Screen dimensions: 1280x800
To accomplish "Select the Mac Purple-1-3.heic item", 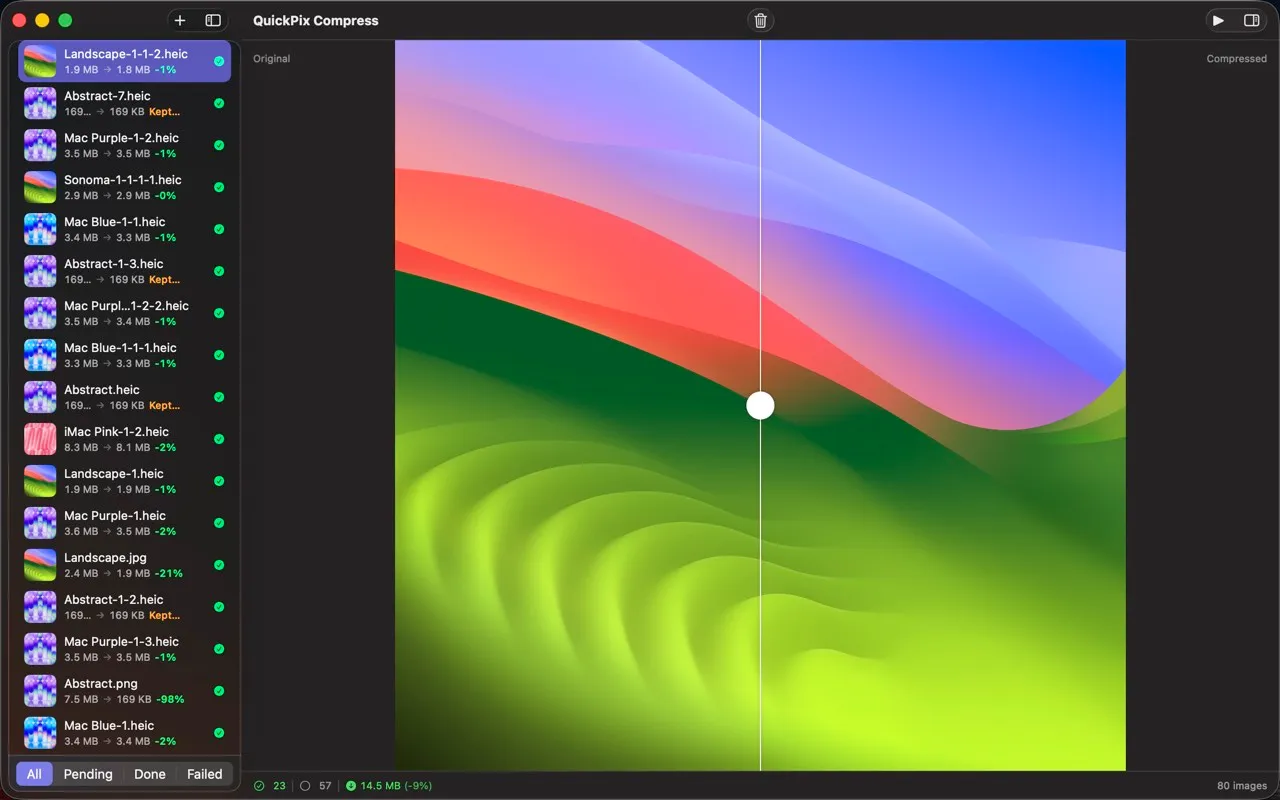I will click(125, 649).
